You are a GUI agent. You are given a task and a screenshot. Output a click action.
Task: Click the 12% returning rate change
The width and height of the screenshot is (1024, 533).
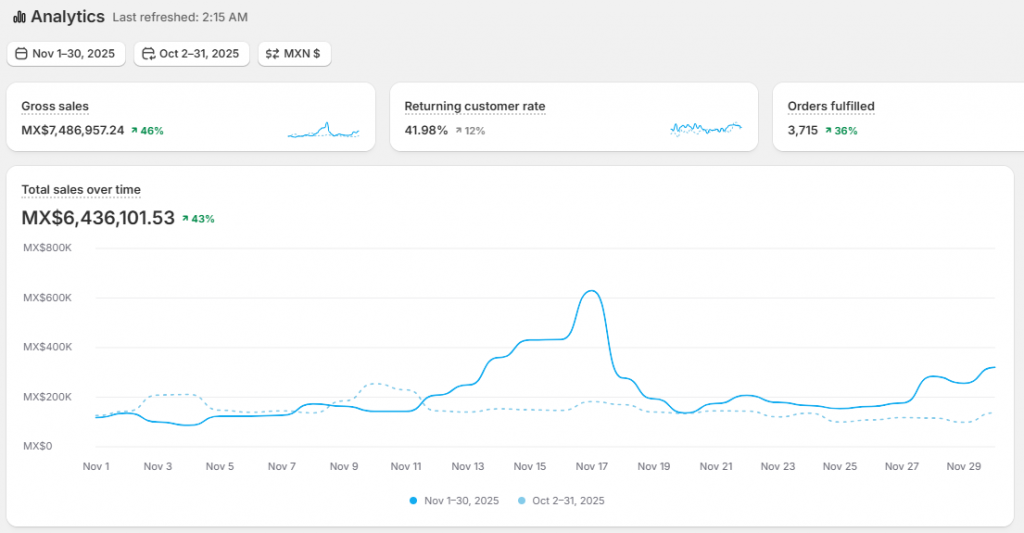coord(470,131)
